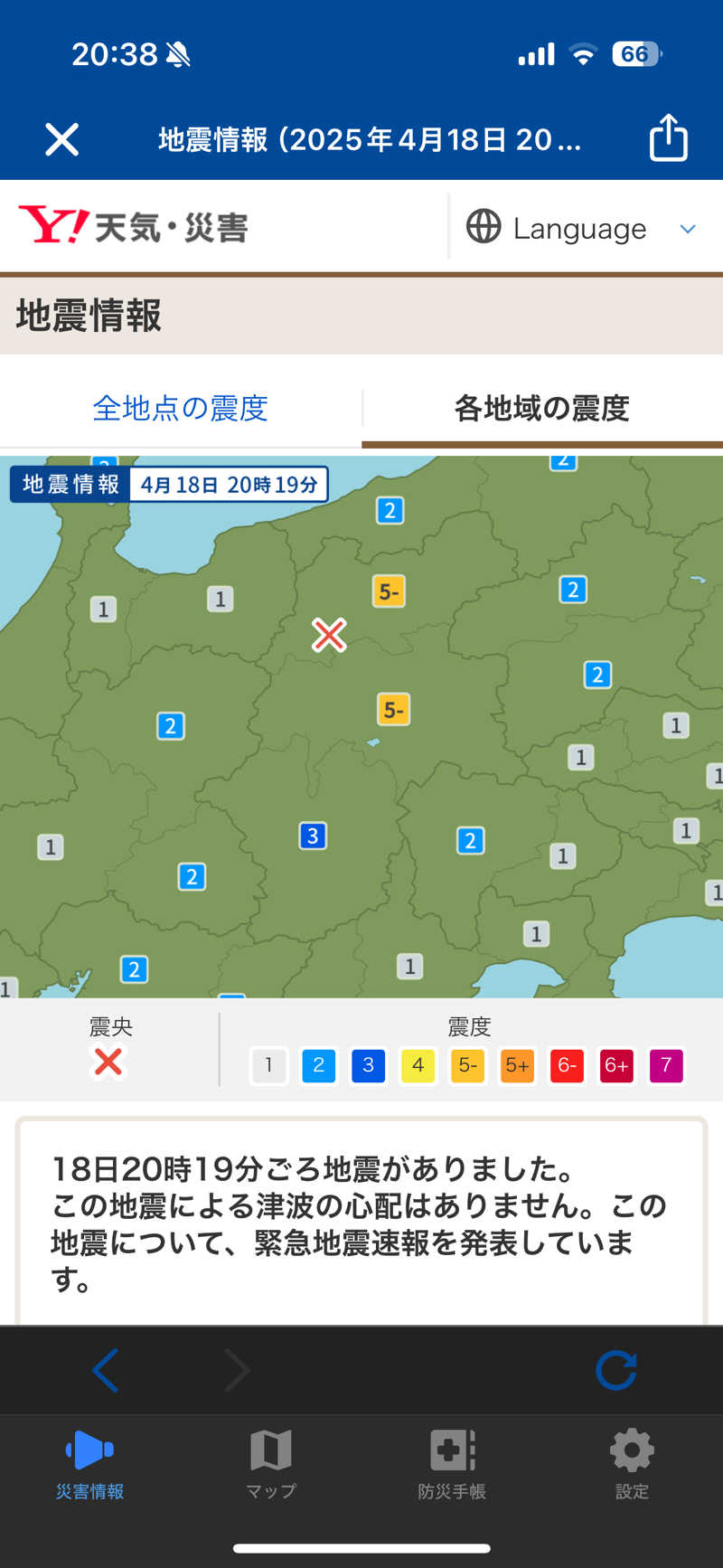
Task: Open Yahoo 天気・災害 logo link
Action: pos(134,226)
